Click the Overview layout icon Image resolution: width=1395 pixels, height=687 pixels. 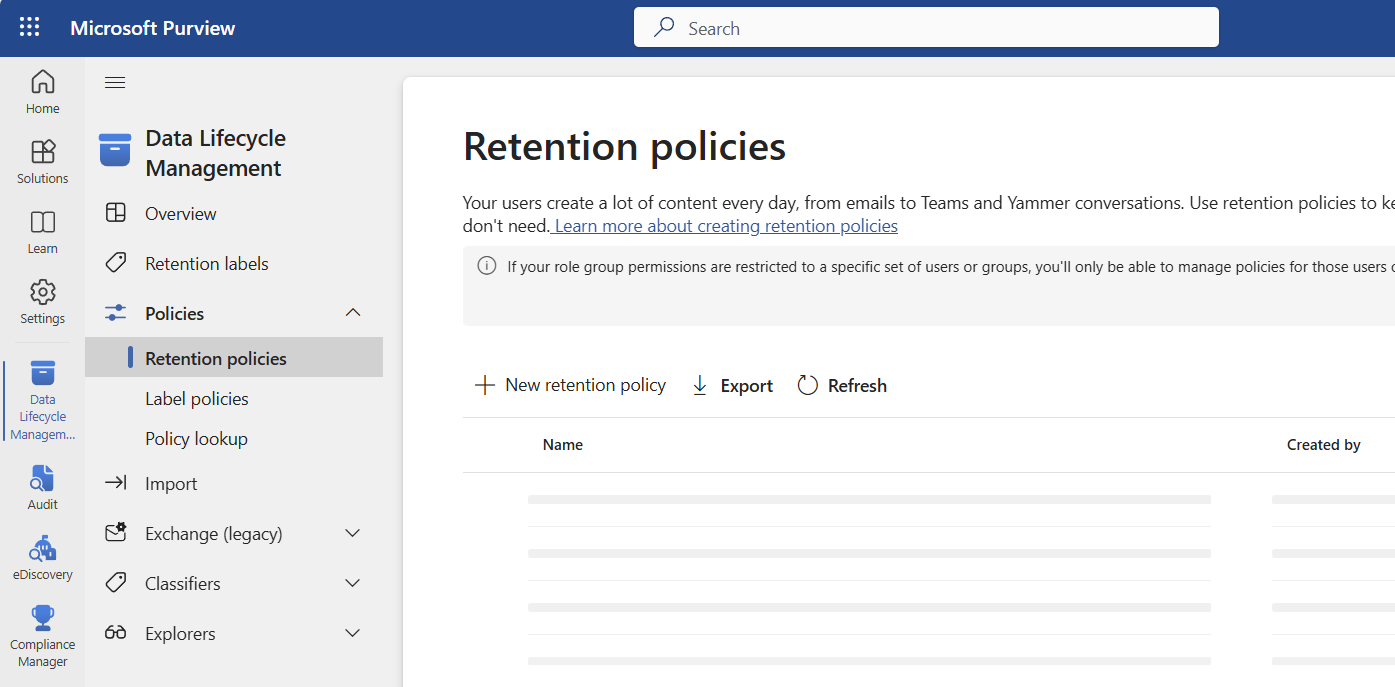pyautogui.click(x=116, y=213)
